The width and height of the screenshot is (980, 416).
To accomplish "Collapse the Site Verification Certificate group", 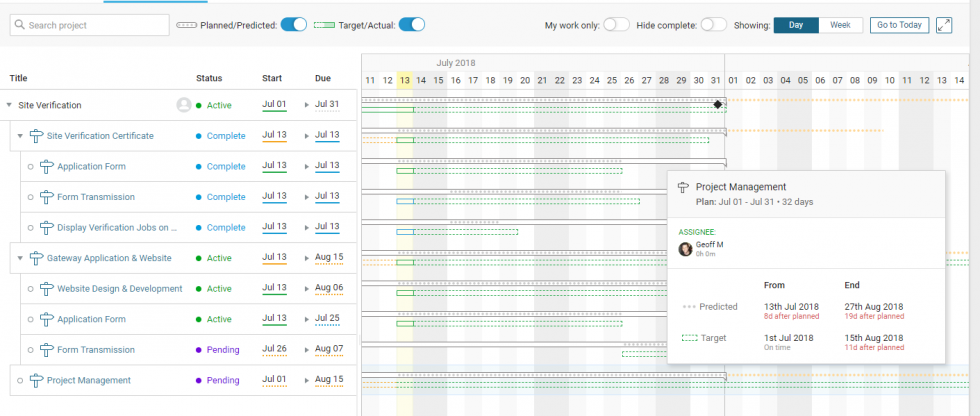I will (x=20, y=136).
